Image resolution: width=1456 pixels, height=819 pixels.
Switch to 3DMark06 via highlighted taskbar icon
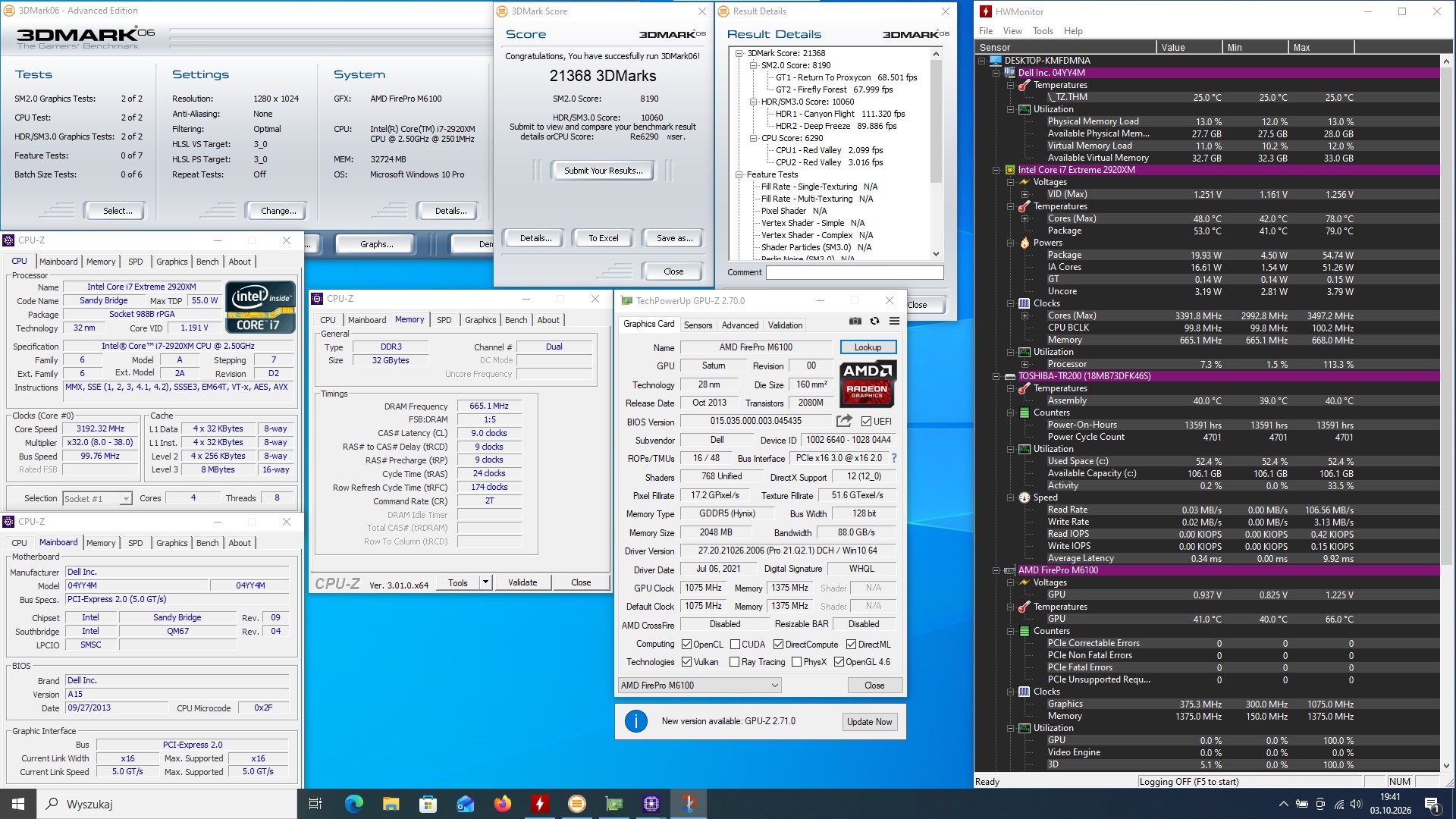[x=689, y=804]
